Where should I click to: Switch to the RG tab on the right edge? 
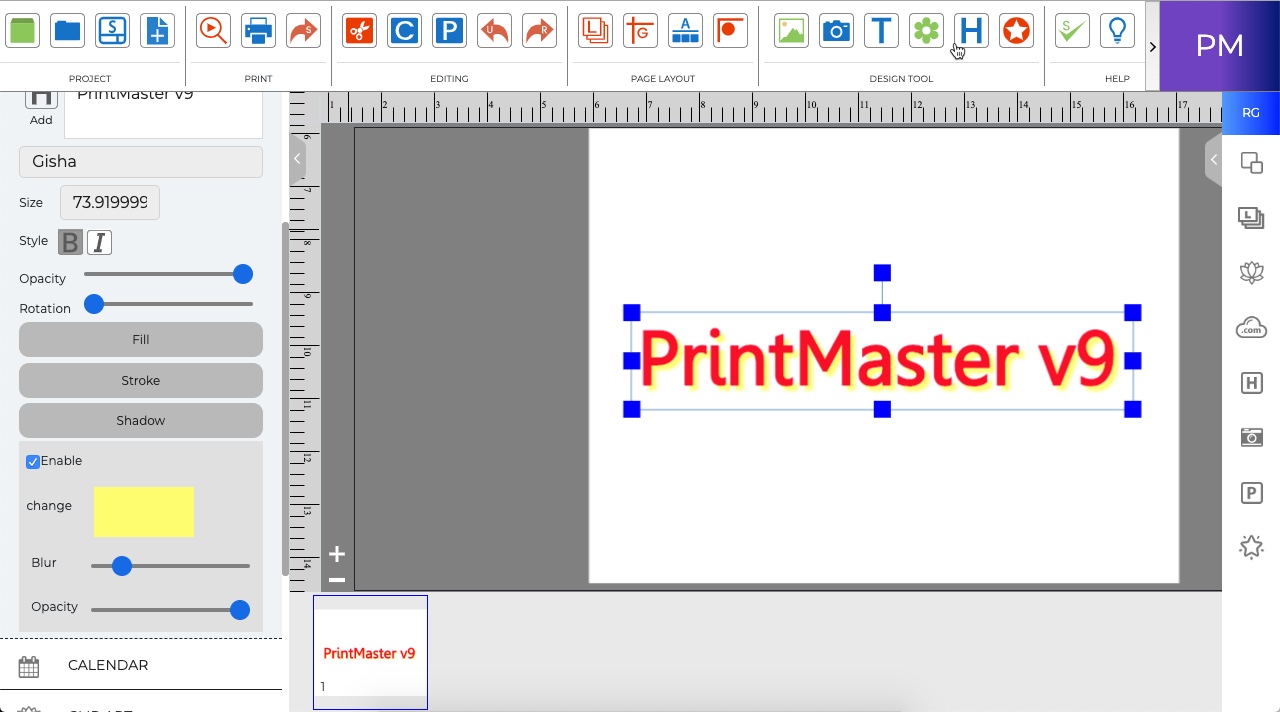point(1250,113)
